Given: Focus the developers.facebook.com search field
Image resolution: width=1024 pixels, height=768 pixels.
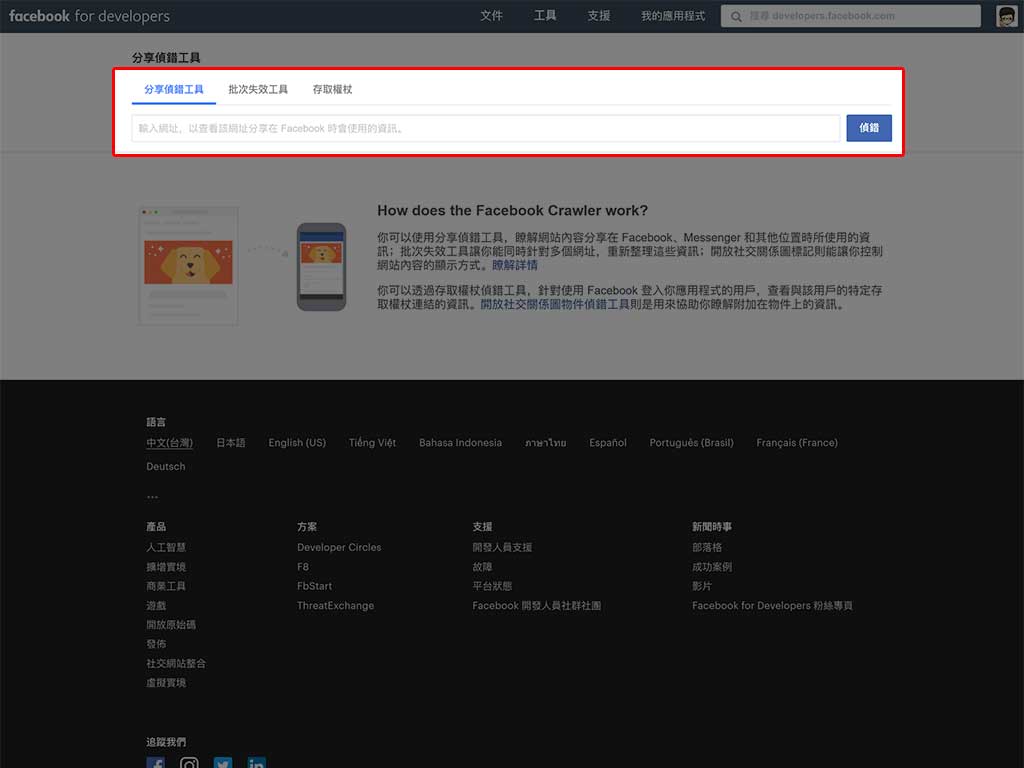Looking at the screenshot, I should pyautogui.click(x=850, y=16).
